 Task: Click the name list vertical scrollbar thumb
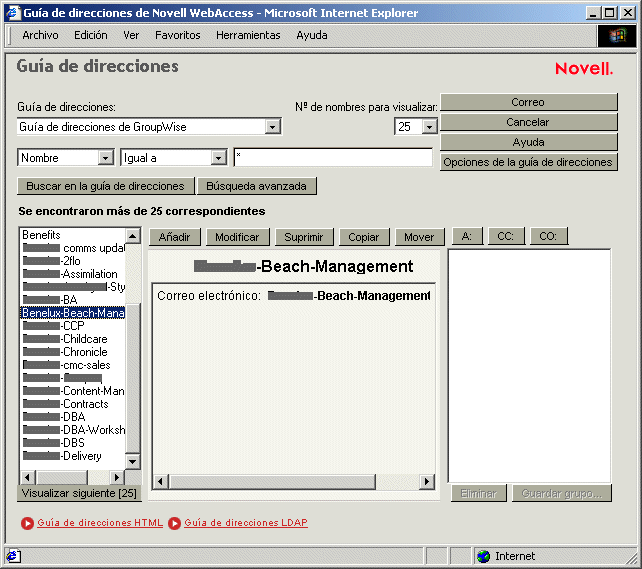(133, 378)
